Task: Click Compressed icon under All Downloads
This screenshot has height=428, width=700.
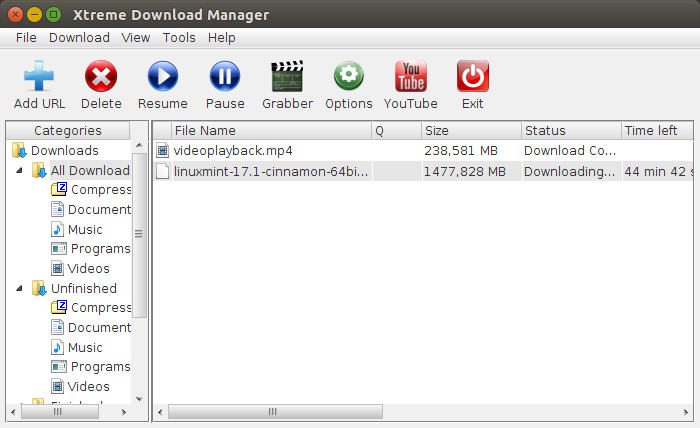Action: tap(59, 189)
